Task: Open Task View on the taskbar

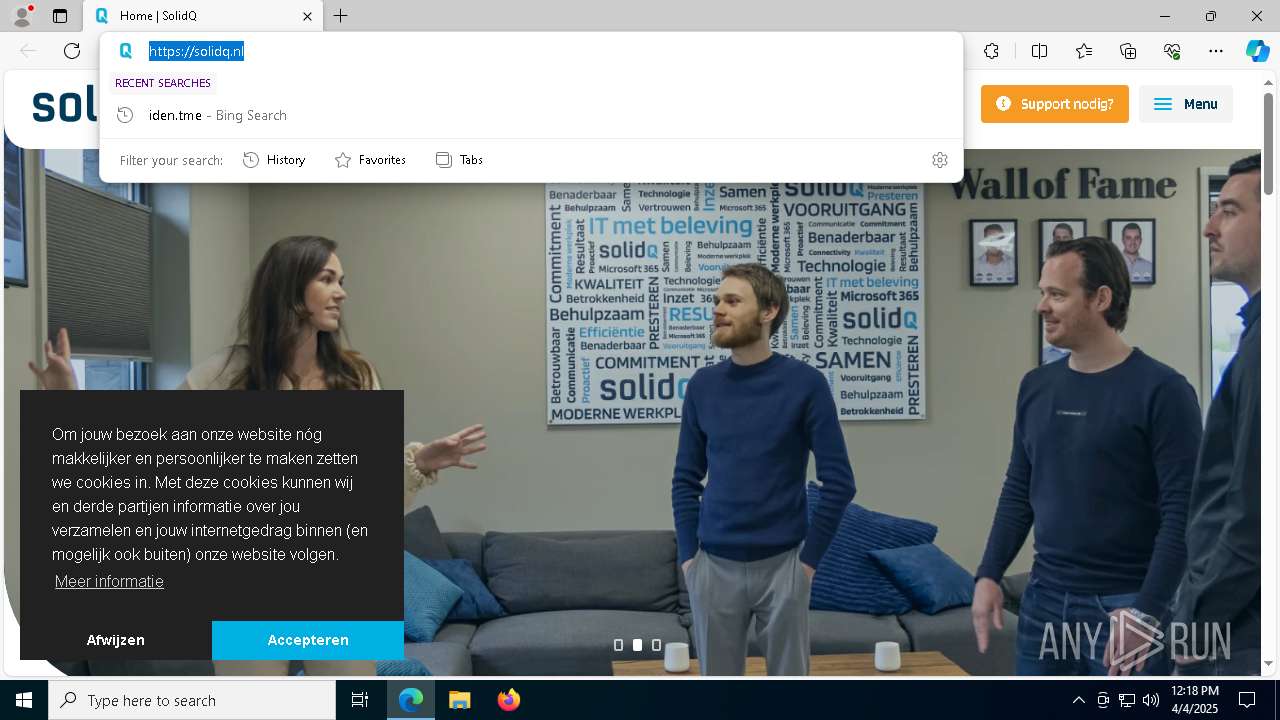Action: click(x=360, y=700)
